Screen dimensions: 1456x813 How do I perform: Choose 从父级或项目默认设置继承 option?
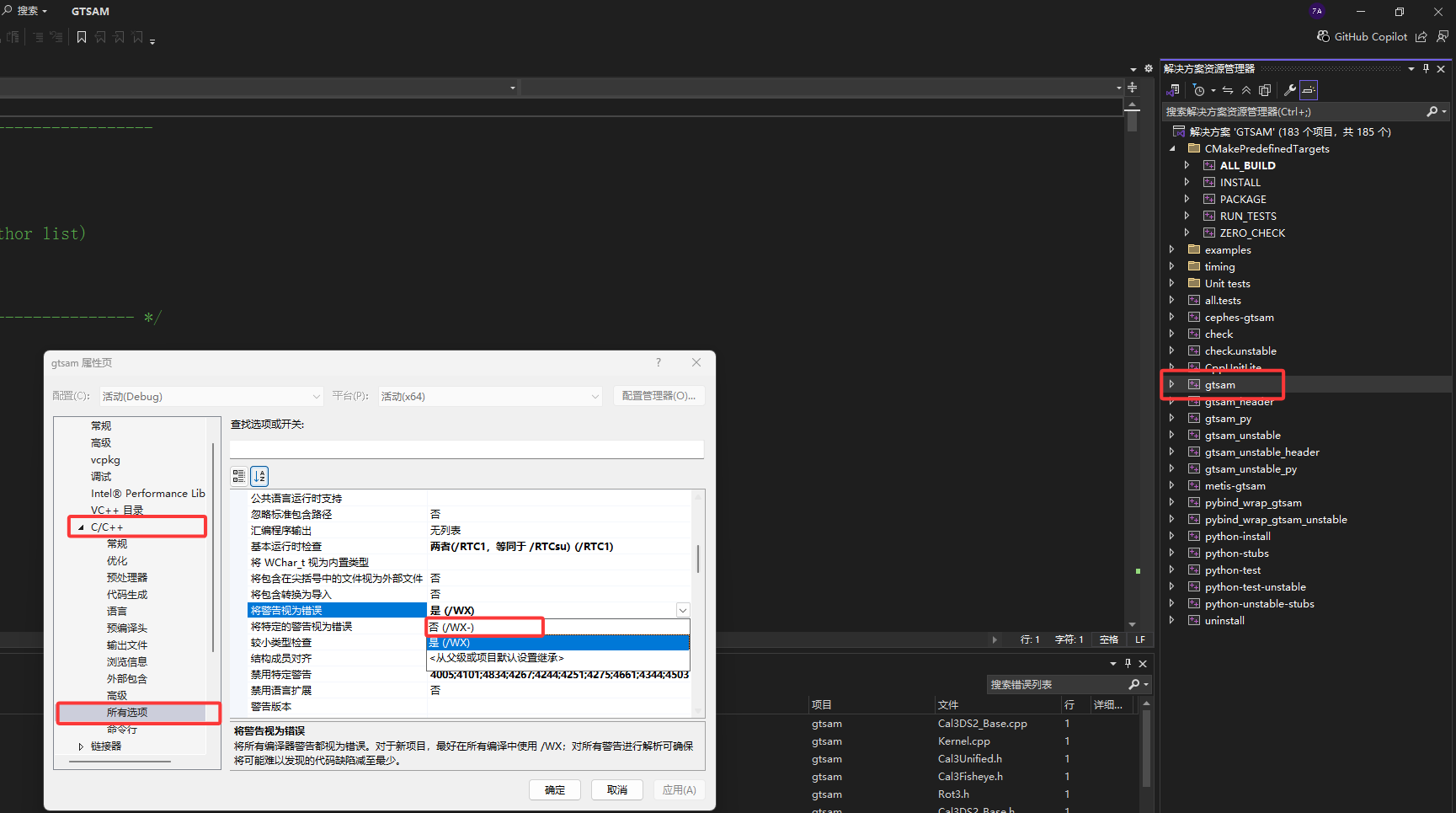pyautogui.click(x=558, y=658)
